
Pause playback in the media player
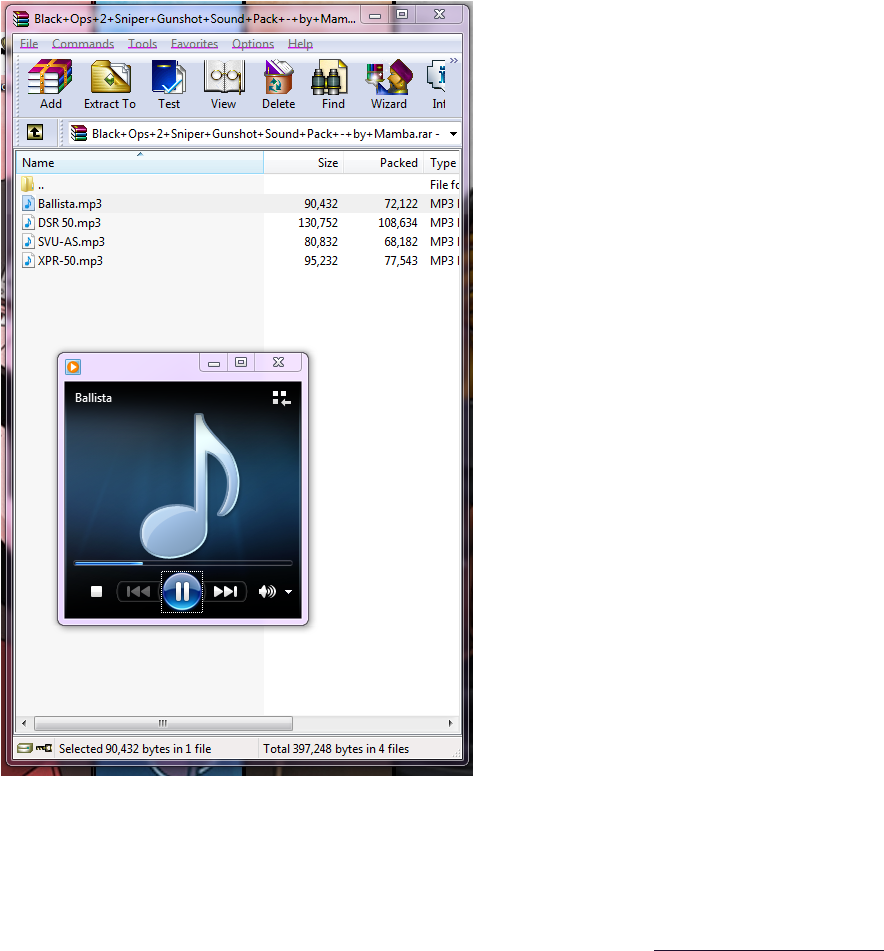[x=181, y=591]
